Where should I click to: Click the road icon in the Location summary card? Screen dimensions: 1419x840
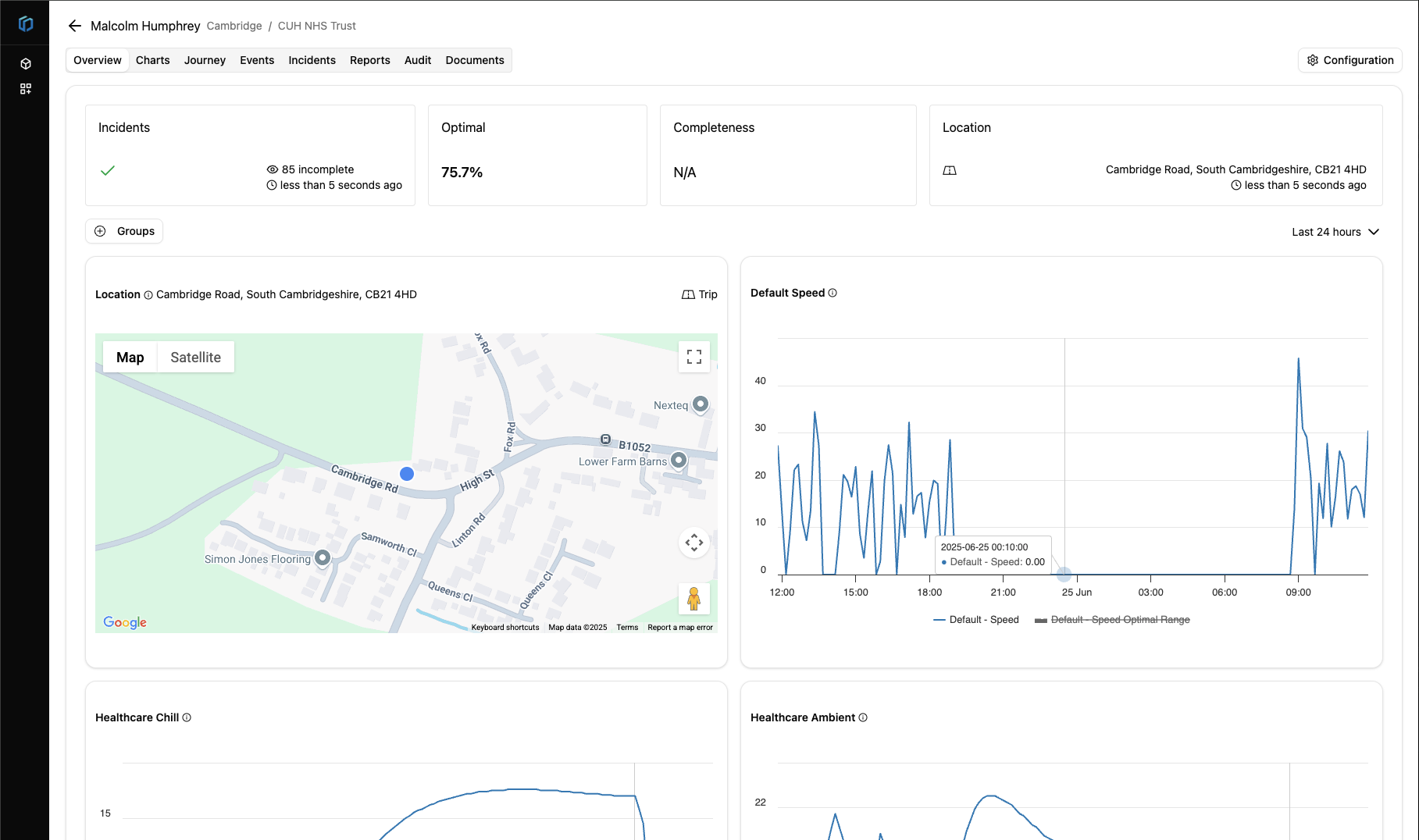click(950, 169)
